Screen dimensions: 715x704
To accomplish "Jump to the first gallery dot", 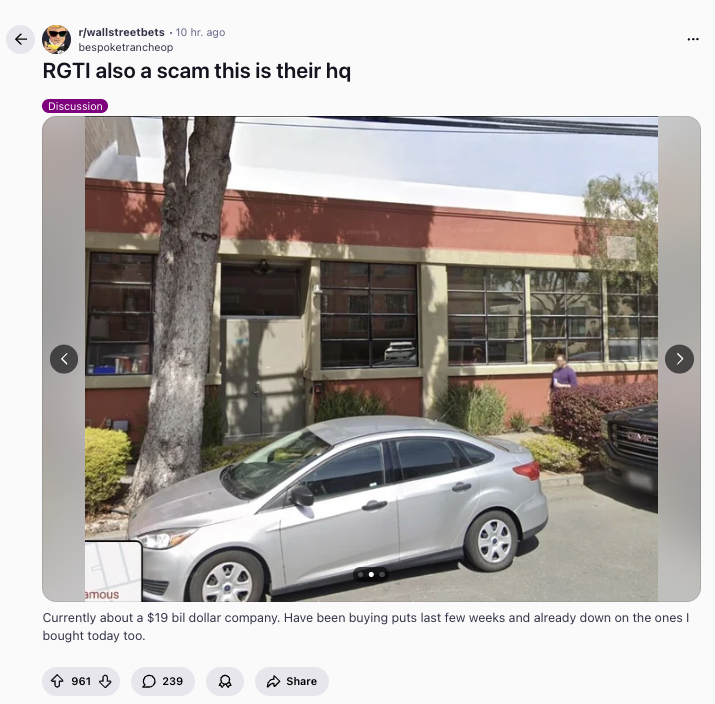I will click(361, 575).
